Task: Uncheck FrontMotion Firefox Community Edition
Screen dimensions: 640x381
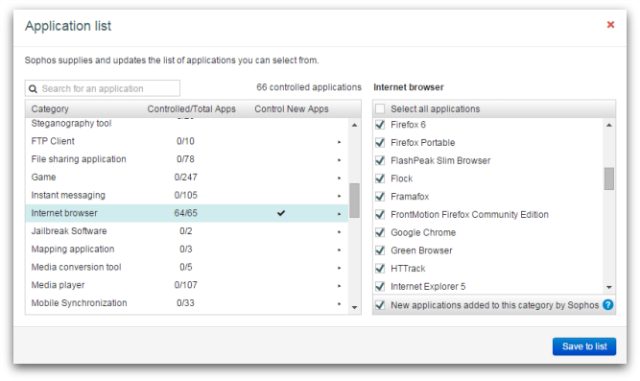Action: [x=380, y=214]
